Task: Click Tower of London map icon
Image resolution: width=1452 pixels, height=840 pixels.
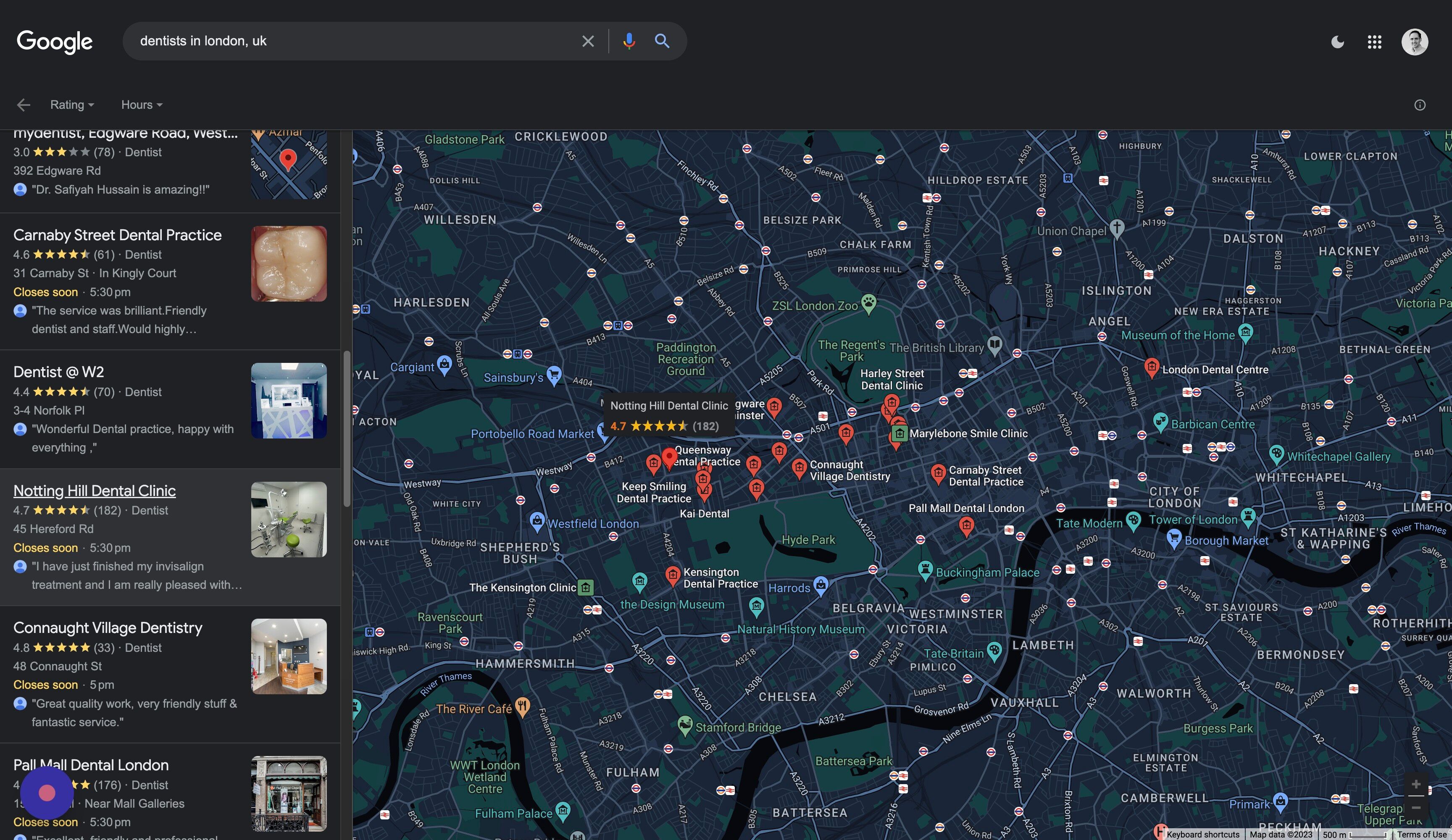Action: coord(1247,516)
